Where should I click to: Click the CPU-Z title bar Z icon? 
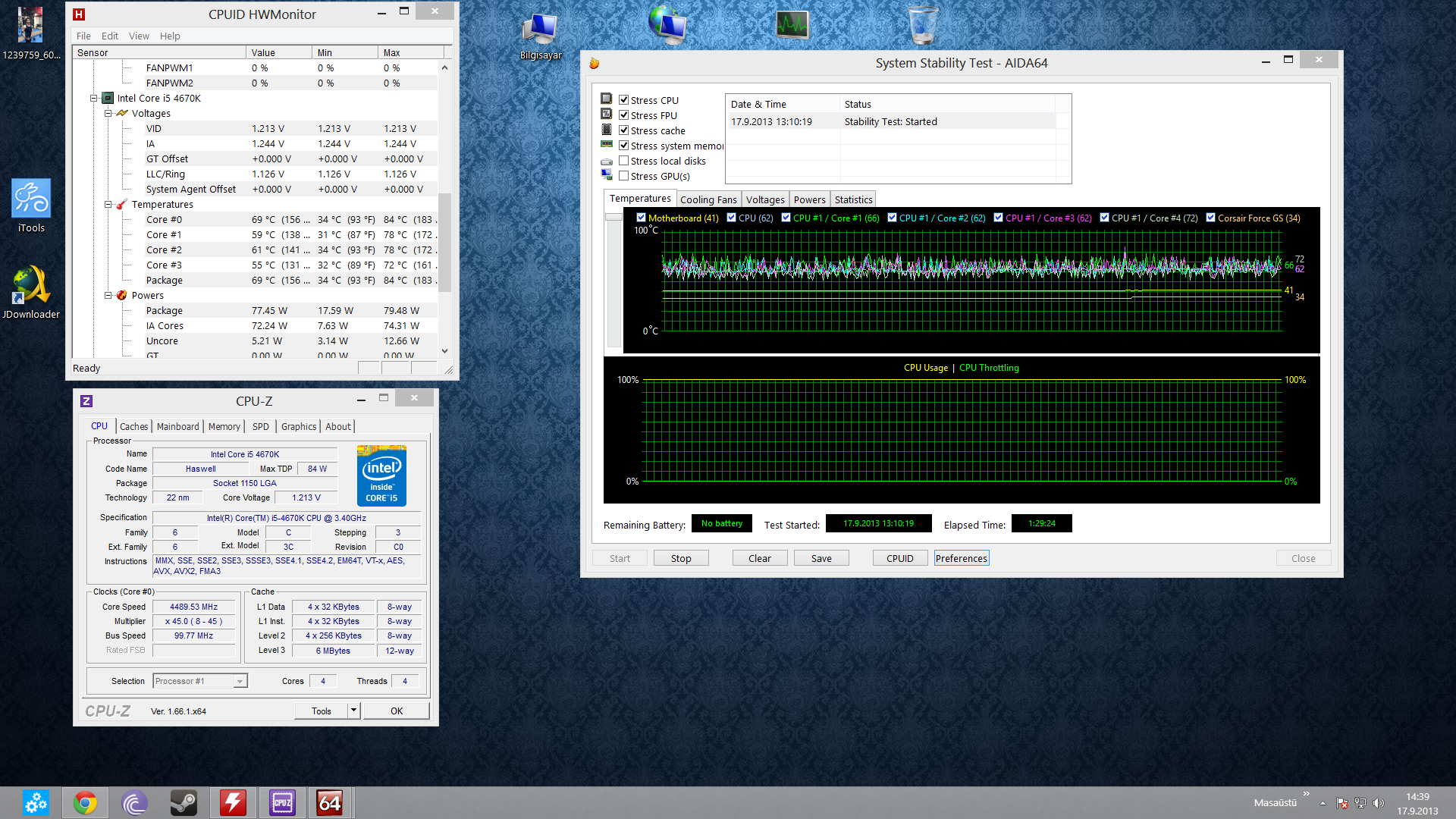click(86, 401)
